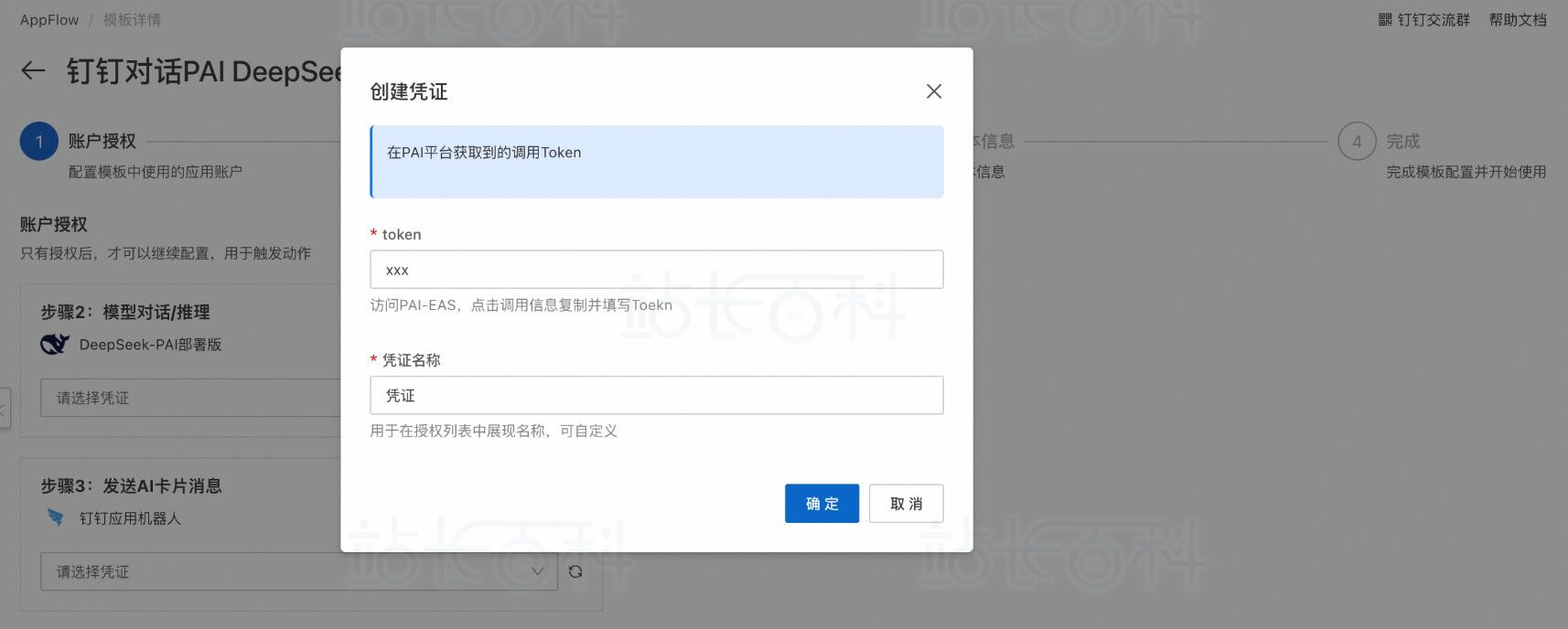Click 步骤3：发送AI卡片消息 heading
Viewport: 1568px width, 629px height.
click(x=131, y=486)
